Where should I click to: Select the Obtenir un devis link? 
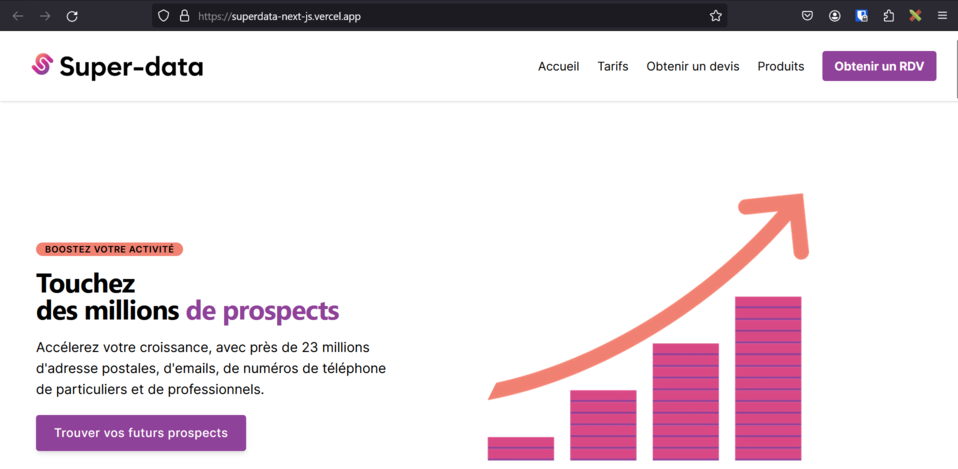click(693, 67)
